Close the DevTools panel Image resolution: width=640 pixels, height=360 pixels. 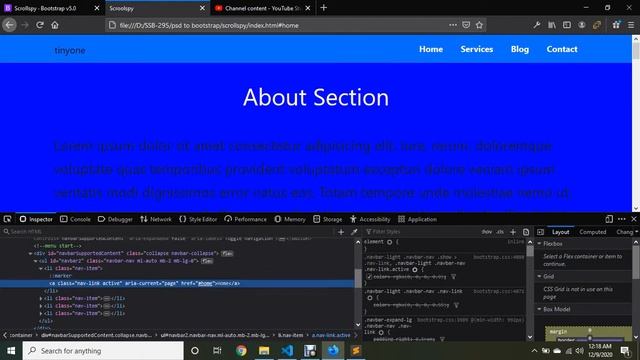point(634,219)
